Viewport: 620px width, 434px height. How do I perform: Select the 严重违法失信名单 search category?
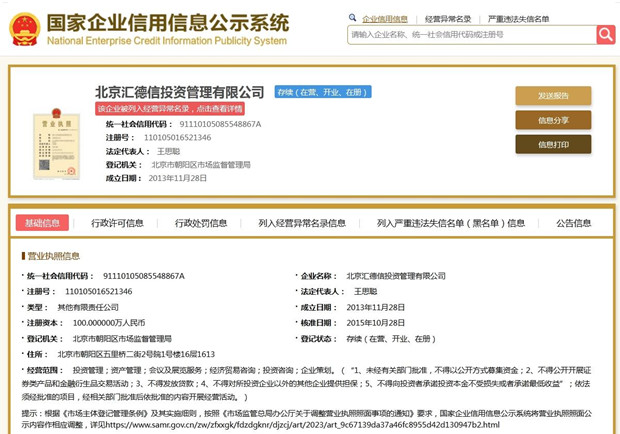(x=518, y=19)
